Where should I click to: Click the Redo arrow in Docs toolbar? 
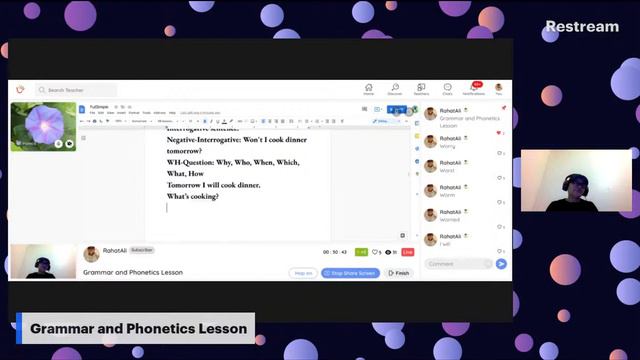[x=88, y=121]
